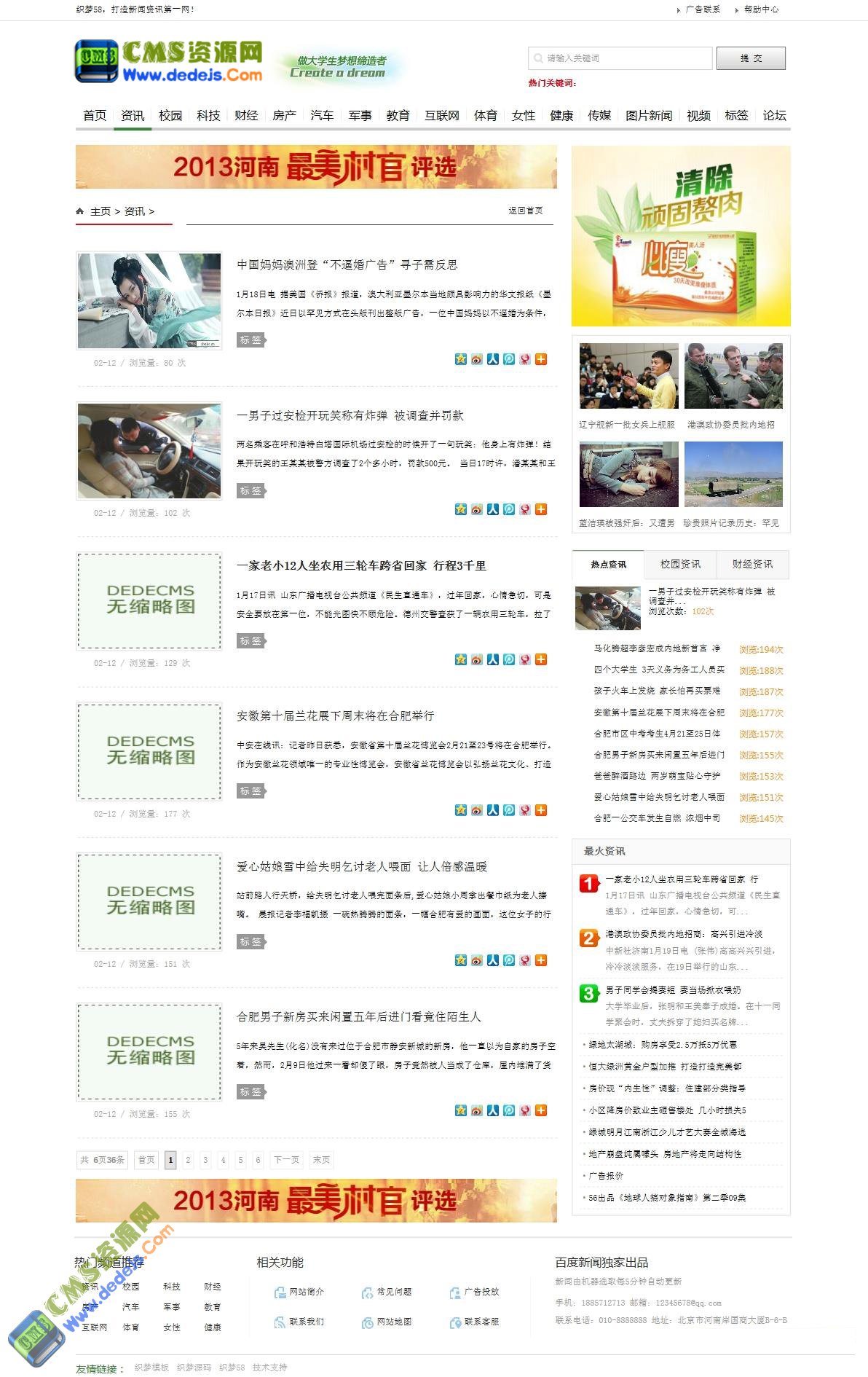Click the 提交 search button

pos(751,58)
